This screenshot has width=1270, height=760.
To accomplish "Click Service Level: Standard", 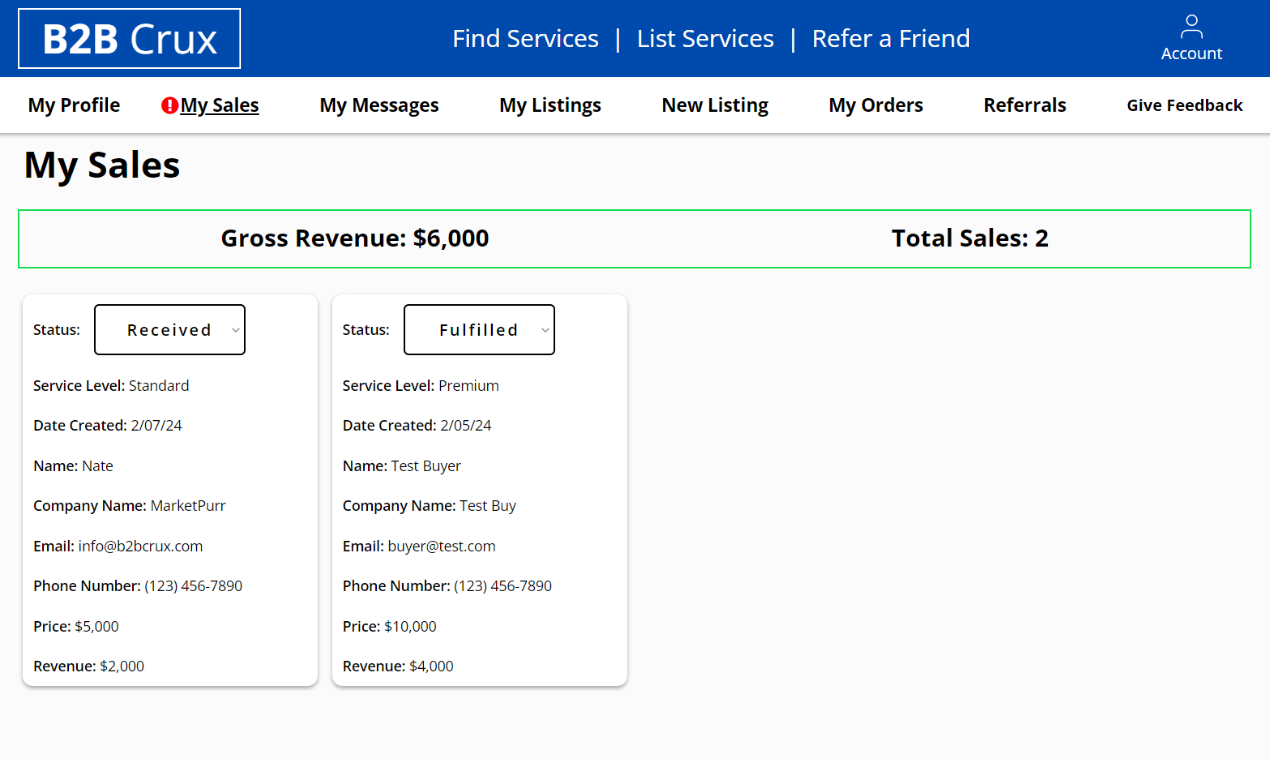I will (x=111, y=386).
